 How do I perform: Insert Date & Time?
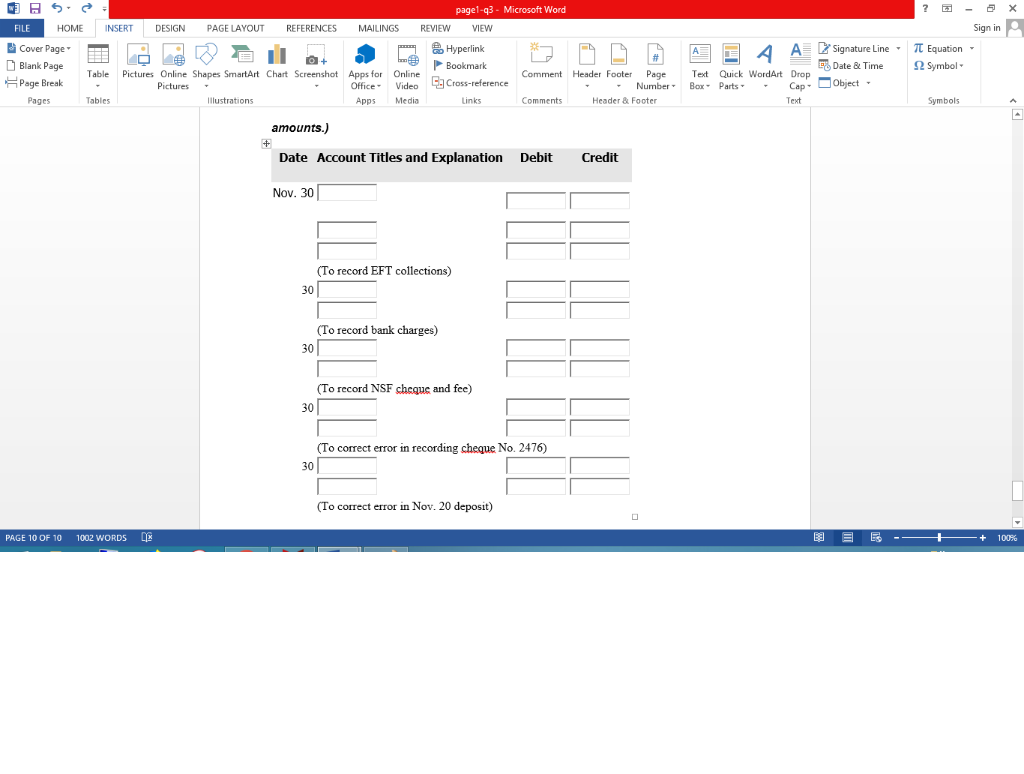(x=851, y=65)
